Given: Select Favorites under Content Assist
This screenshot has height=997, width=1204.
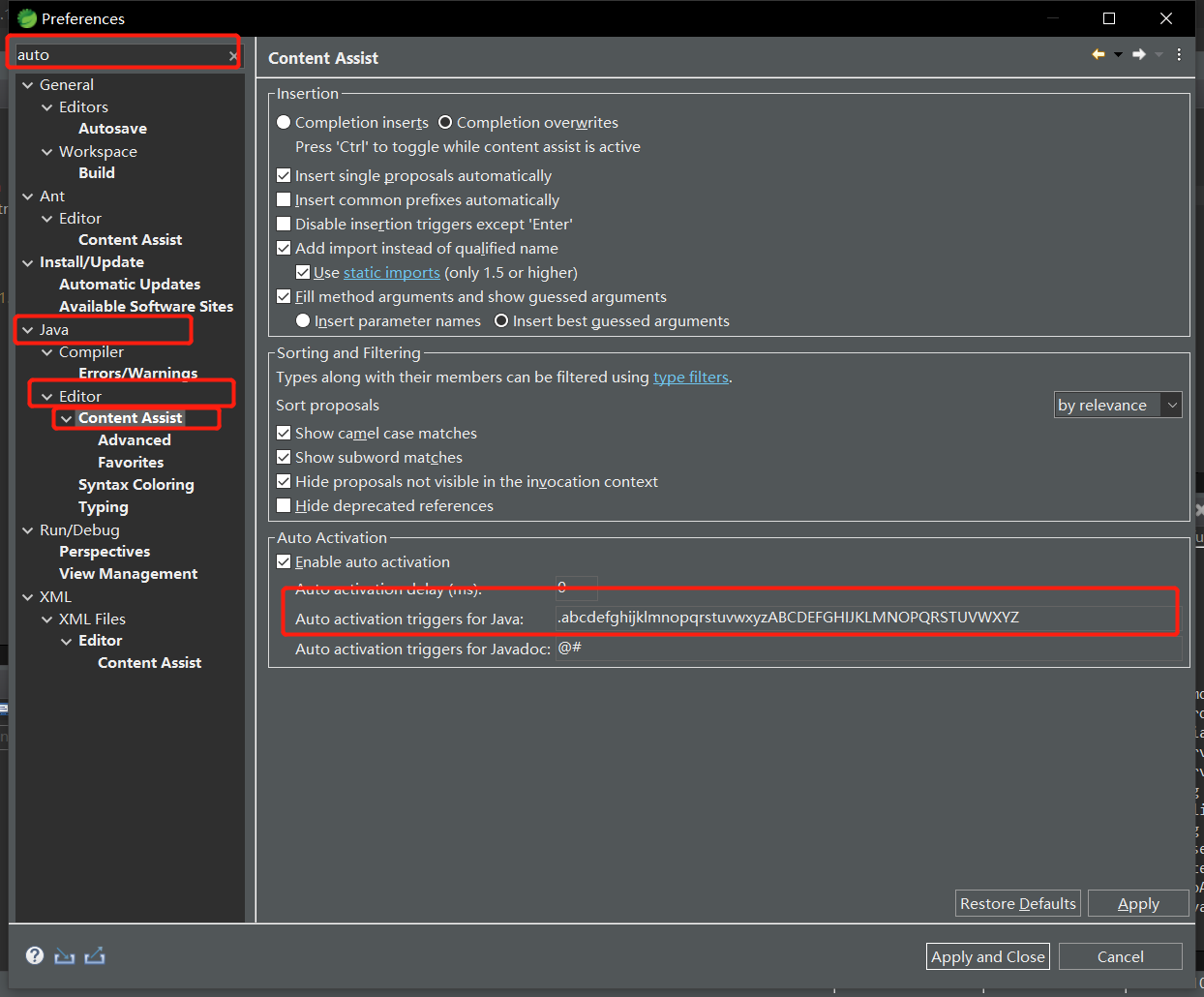Looking at the screenshot, I should (131, 462).
